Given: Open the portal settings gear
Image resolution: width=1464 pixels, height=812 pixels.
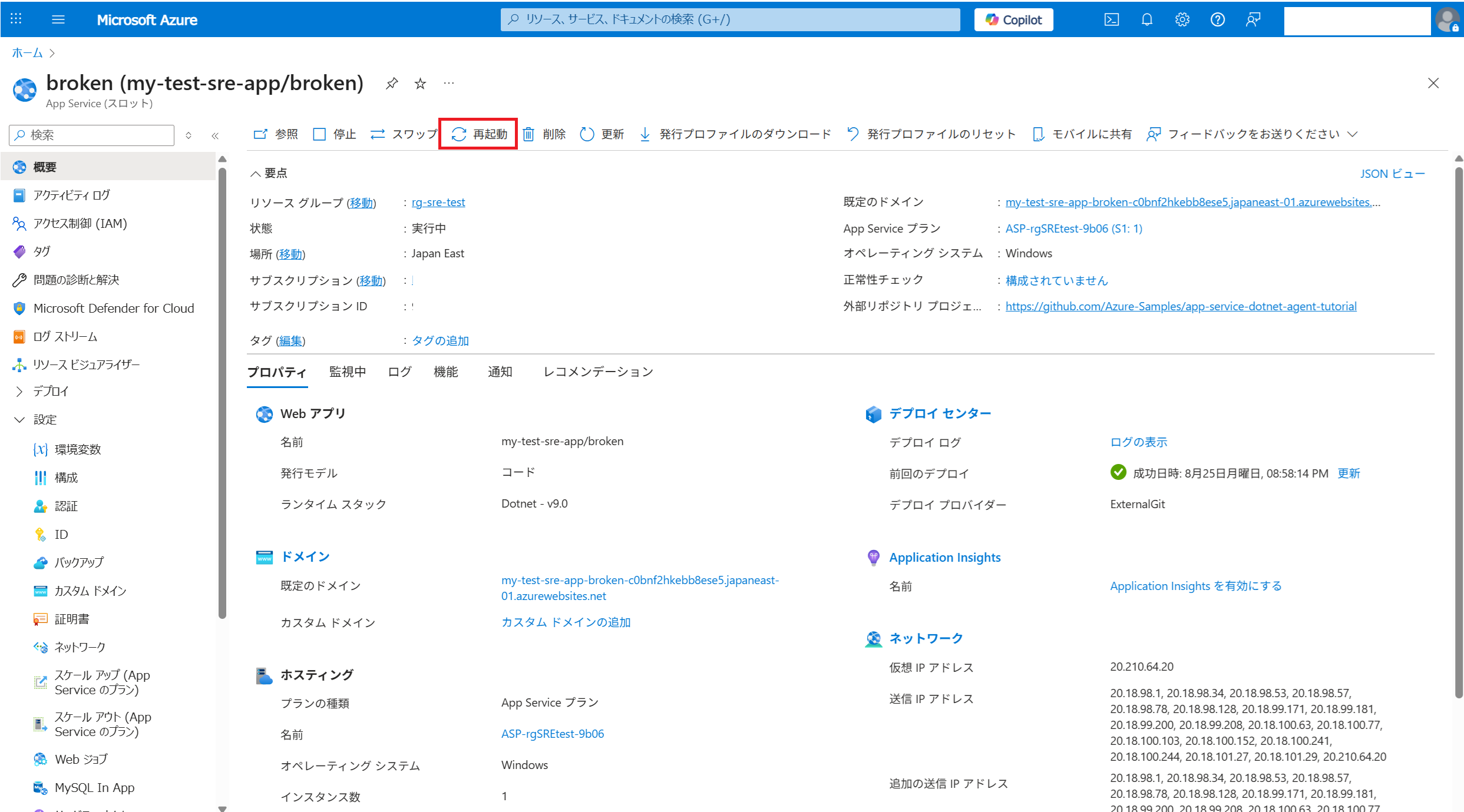Looking at the screenshot, I should click(x=1182, y=19).
